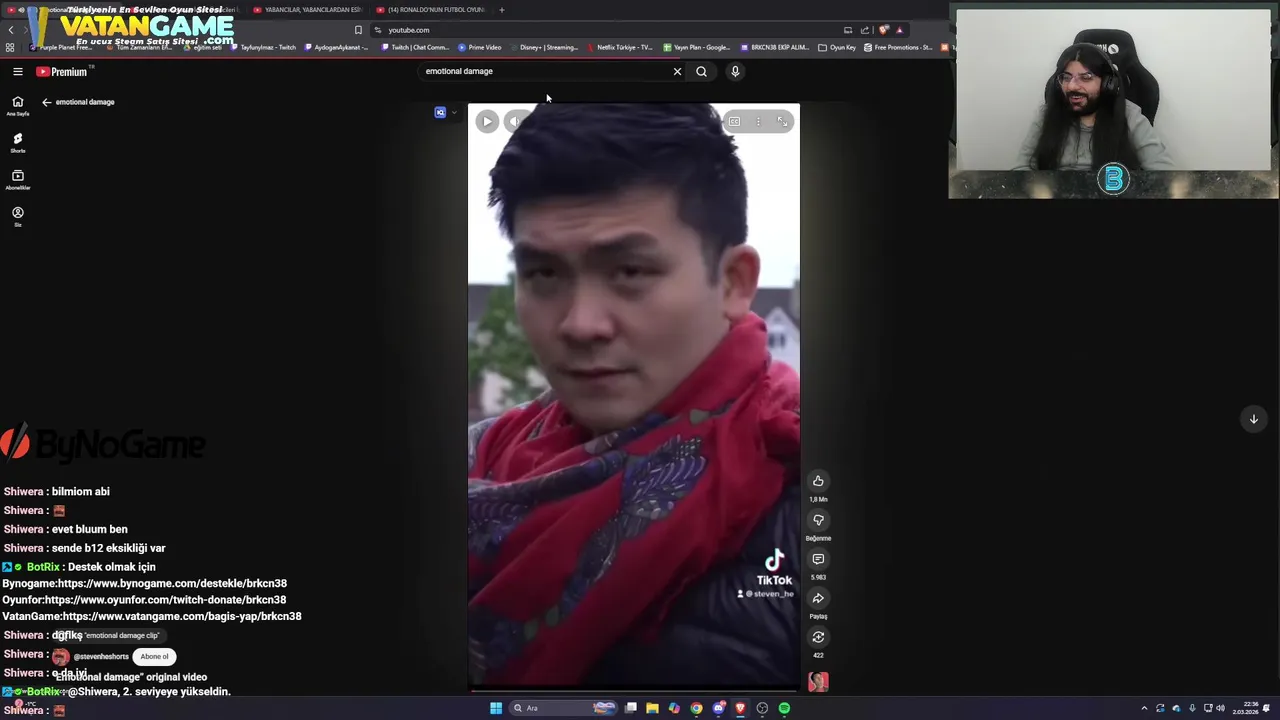Open the comments on the Short
The width and height of the screenshot is (1280, 720).
(x=818, y=559)
